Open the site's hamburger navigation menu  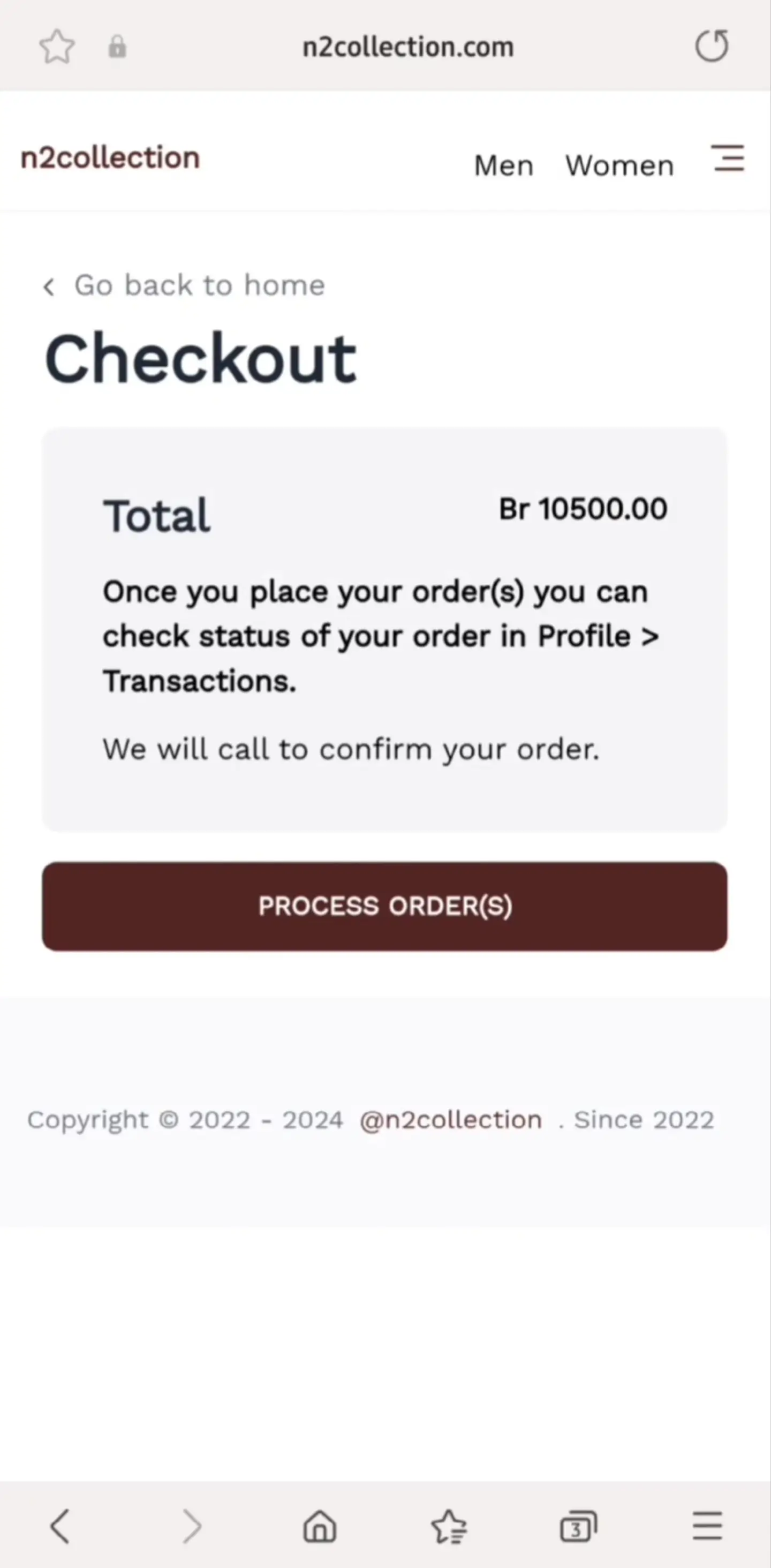728,160
